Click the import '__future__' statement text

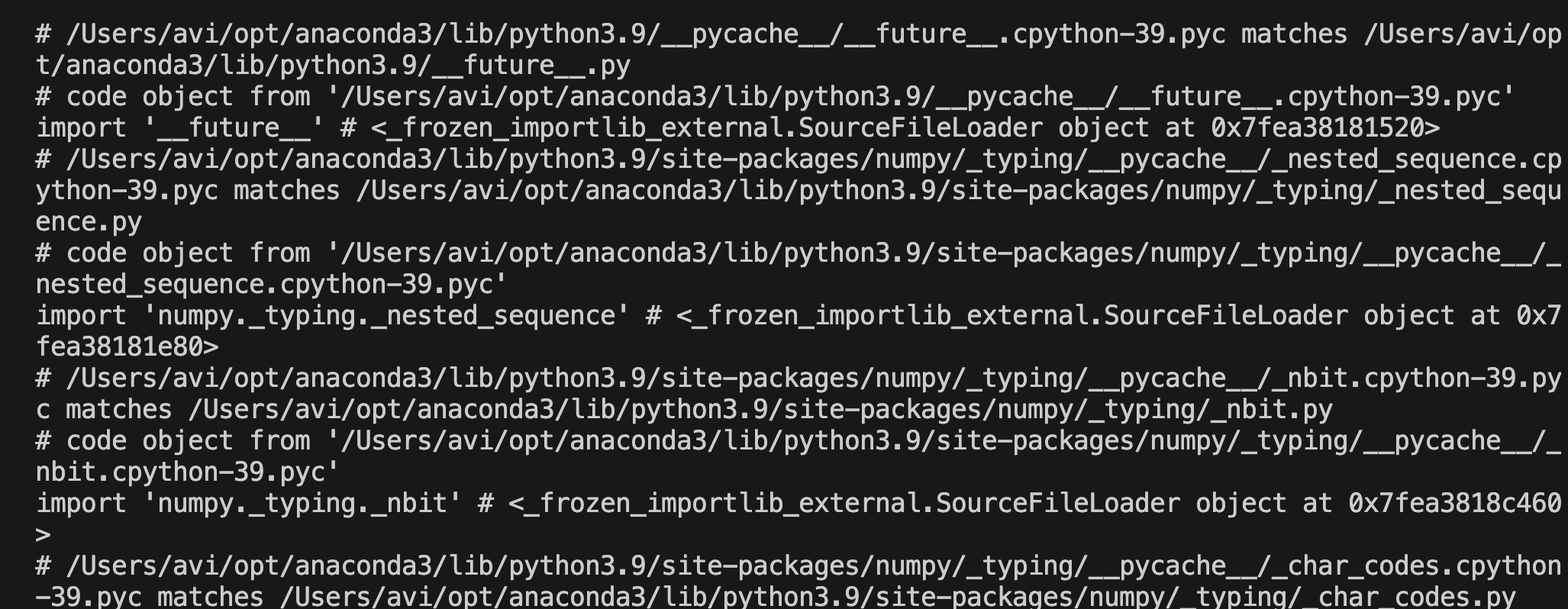[180, 128]
